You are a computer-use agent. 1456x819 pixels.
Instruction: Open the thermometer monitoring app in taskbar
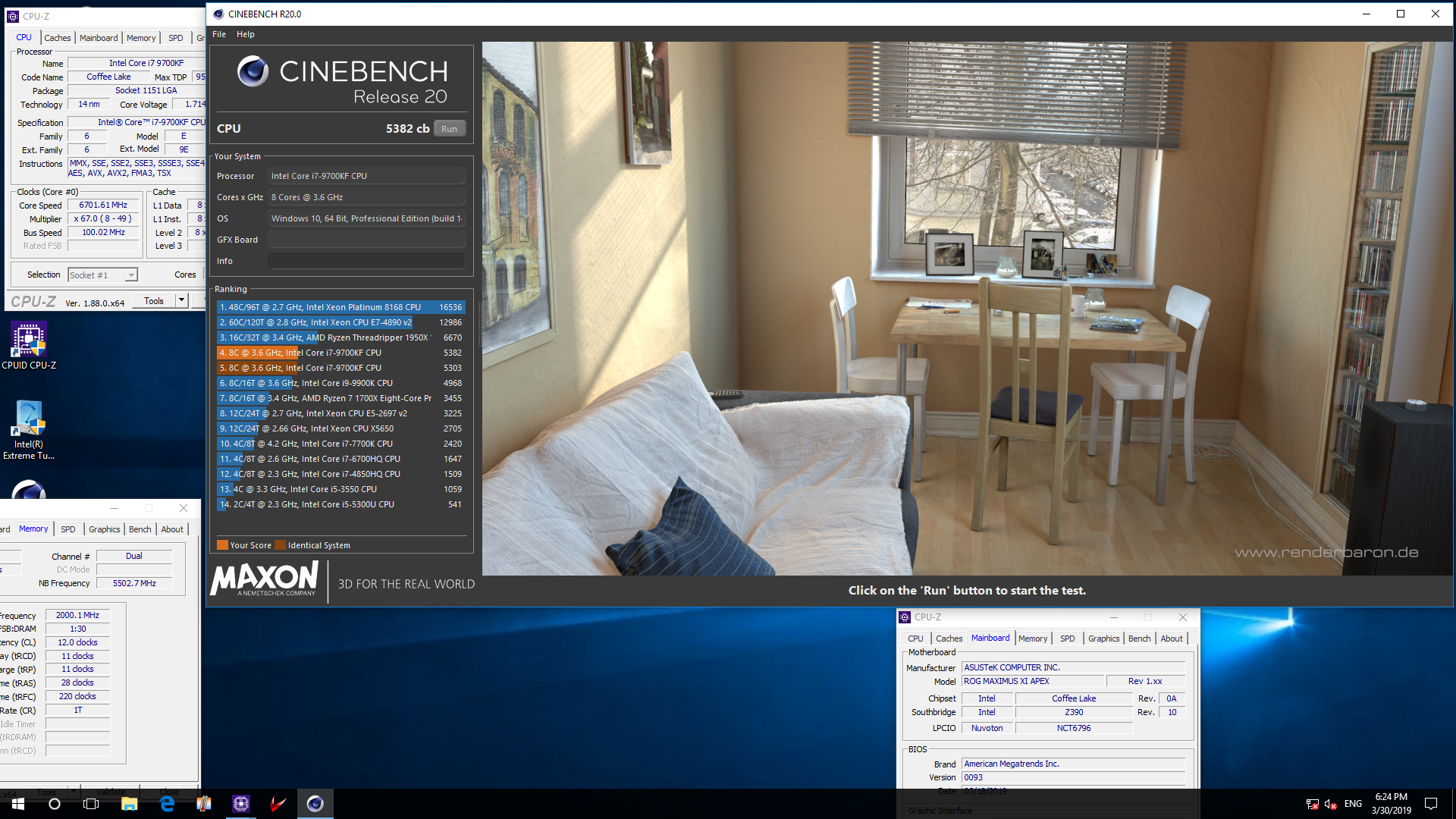click(204, 804)
